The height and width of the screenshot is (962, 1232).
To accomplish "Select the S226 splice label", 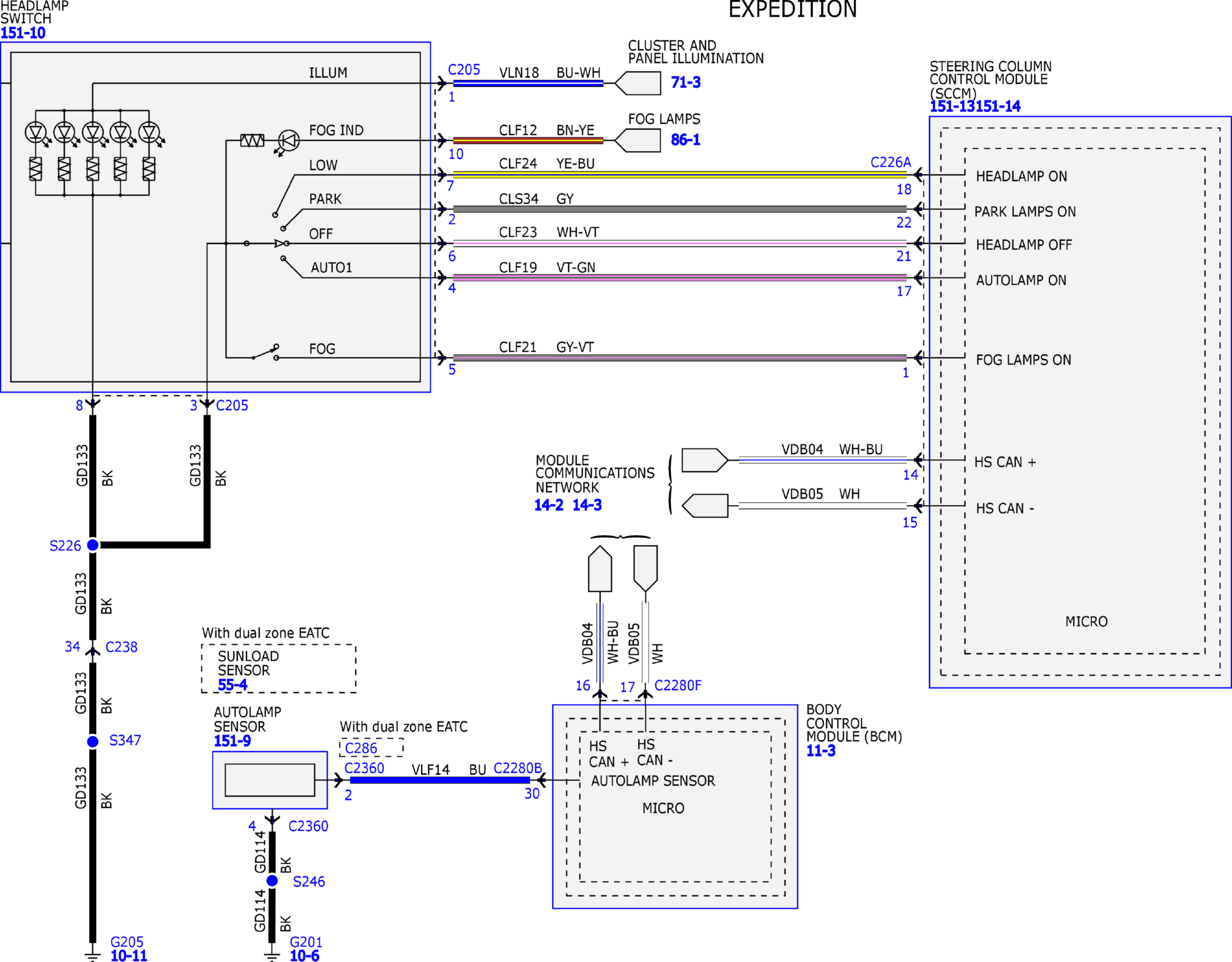I will pos(65,545).
